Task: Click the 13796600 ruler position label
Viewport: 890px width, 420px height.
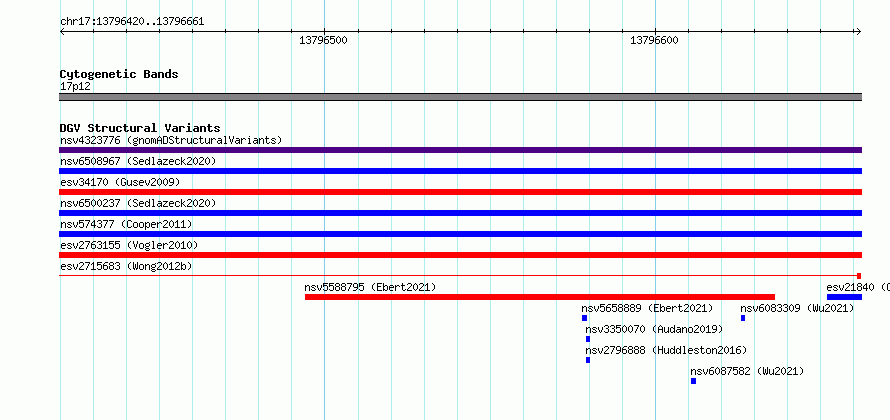Action: (x=654, y=40)
